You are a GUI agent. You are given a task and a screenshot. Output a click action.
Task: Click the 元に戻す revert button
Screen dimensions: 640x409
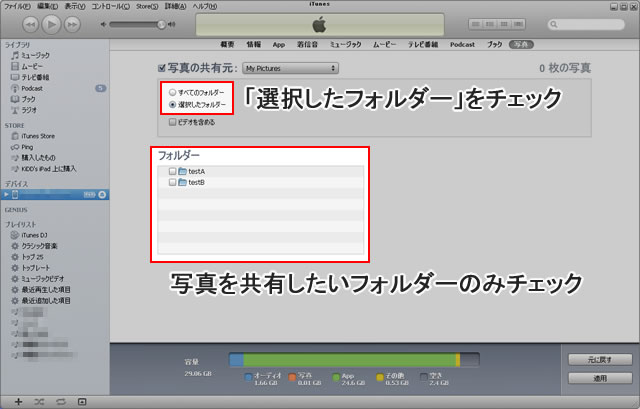pos(600,360)
